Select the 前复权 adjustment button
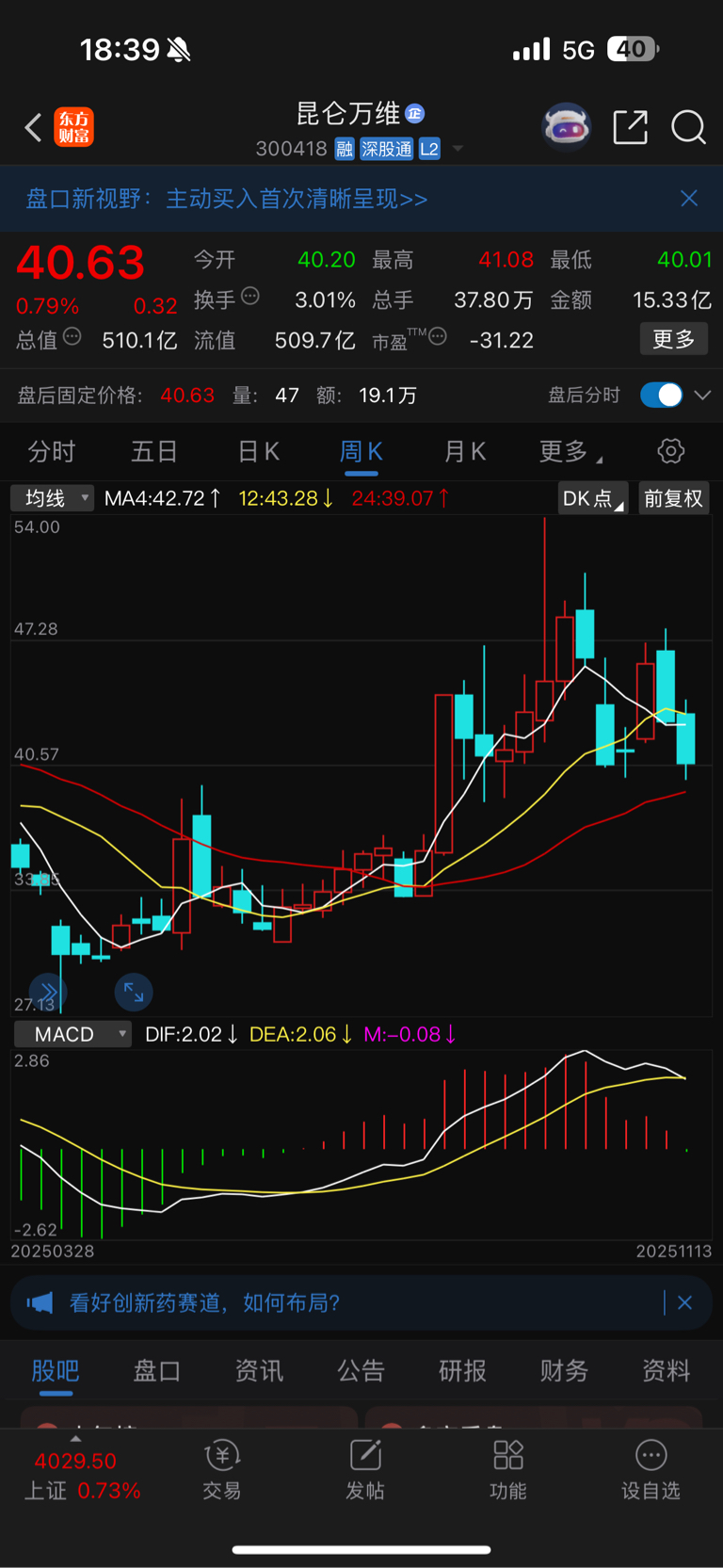 click(673, 498)
